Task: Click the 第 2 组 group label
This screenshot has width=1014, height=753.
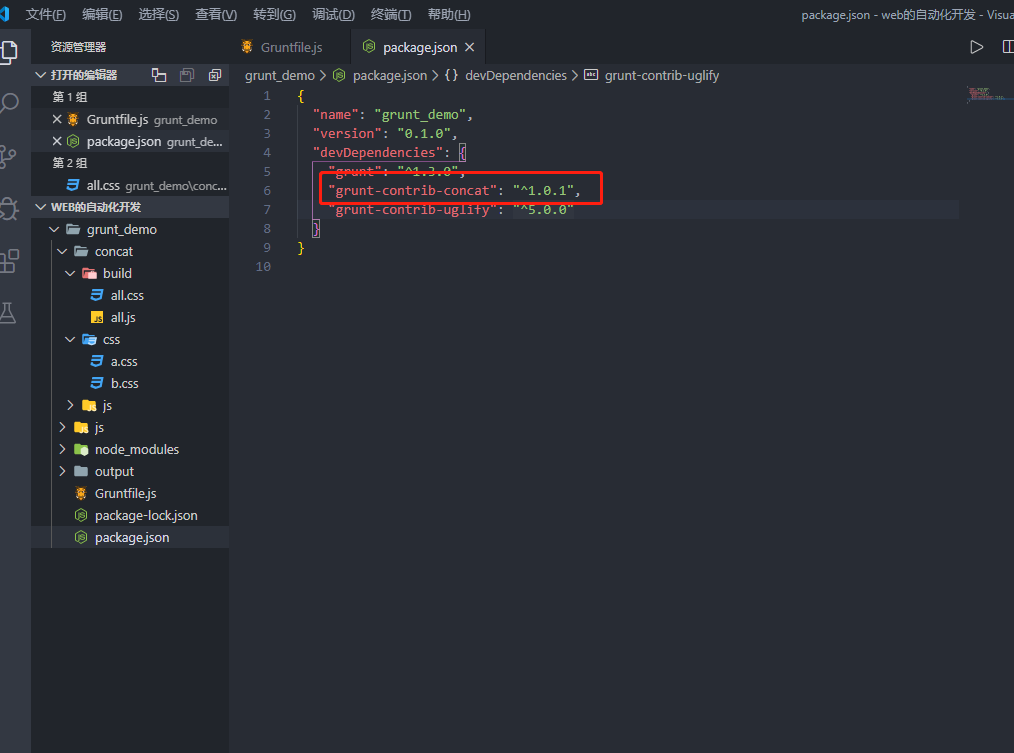Action: [70, 163]
